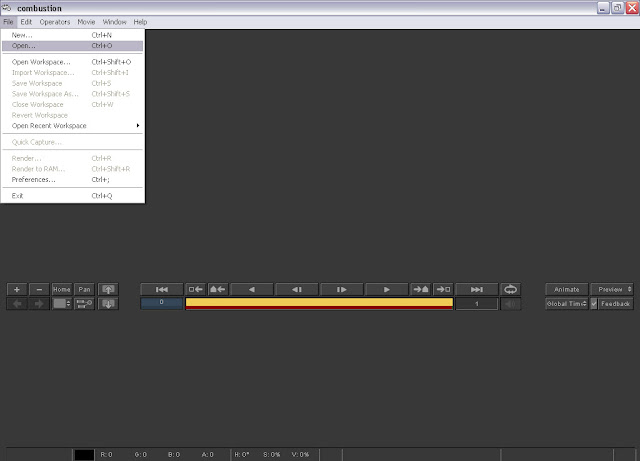Toggle the Feedback checkbox
This screenshot has height=461, width=640.
click(x=594, y=304)
